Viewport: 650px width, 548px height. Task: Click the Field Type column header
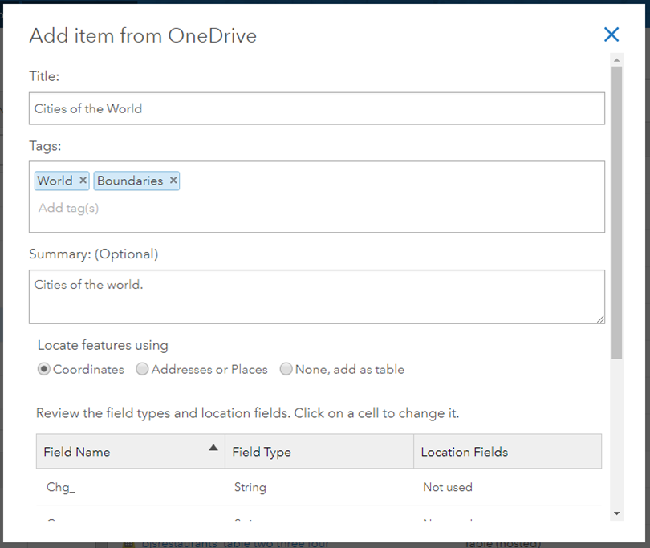click(x=262, y=452)
